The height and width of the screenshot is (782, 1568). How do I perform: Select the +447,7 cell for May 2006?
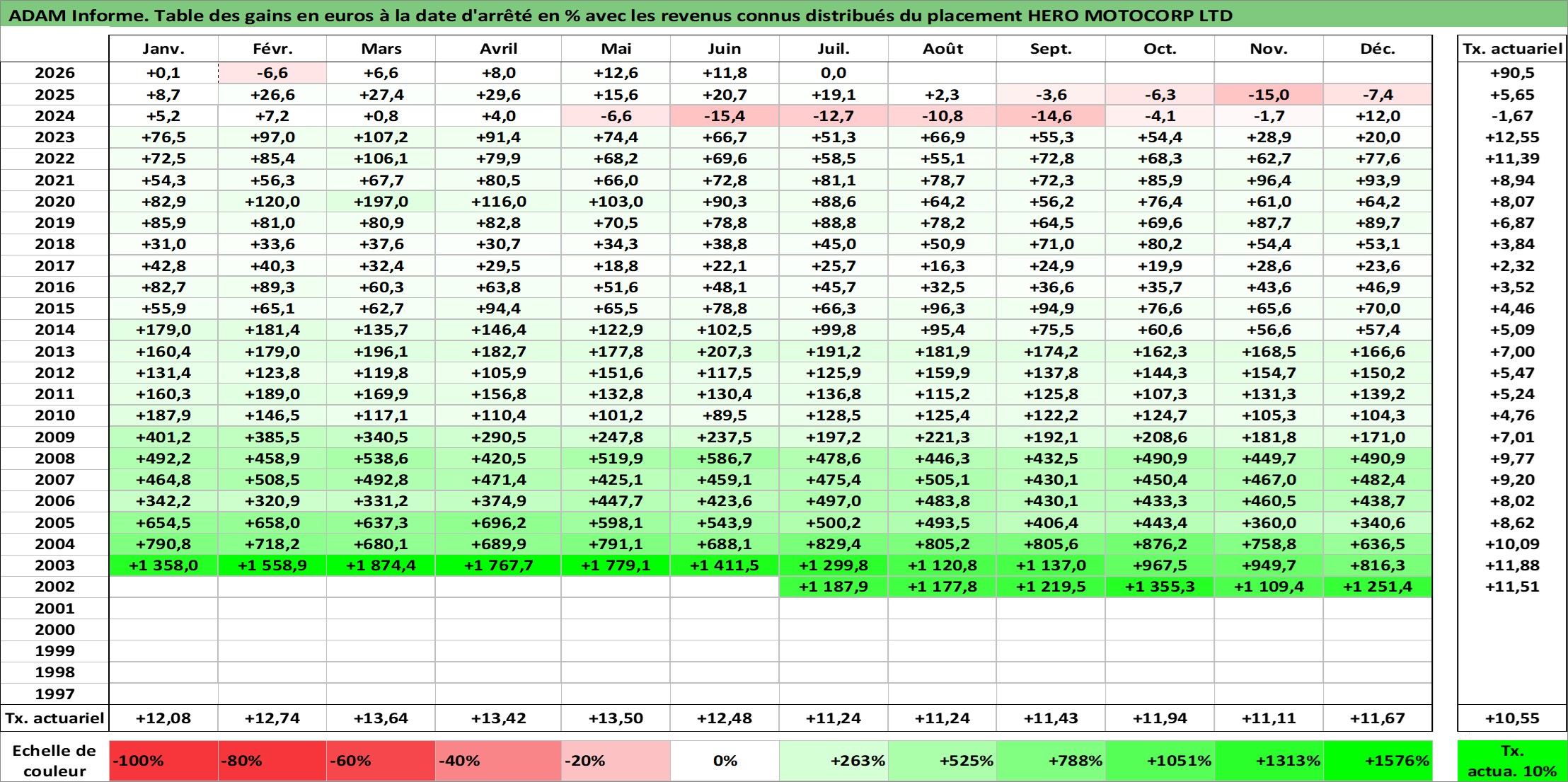(616, 501)
